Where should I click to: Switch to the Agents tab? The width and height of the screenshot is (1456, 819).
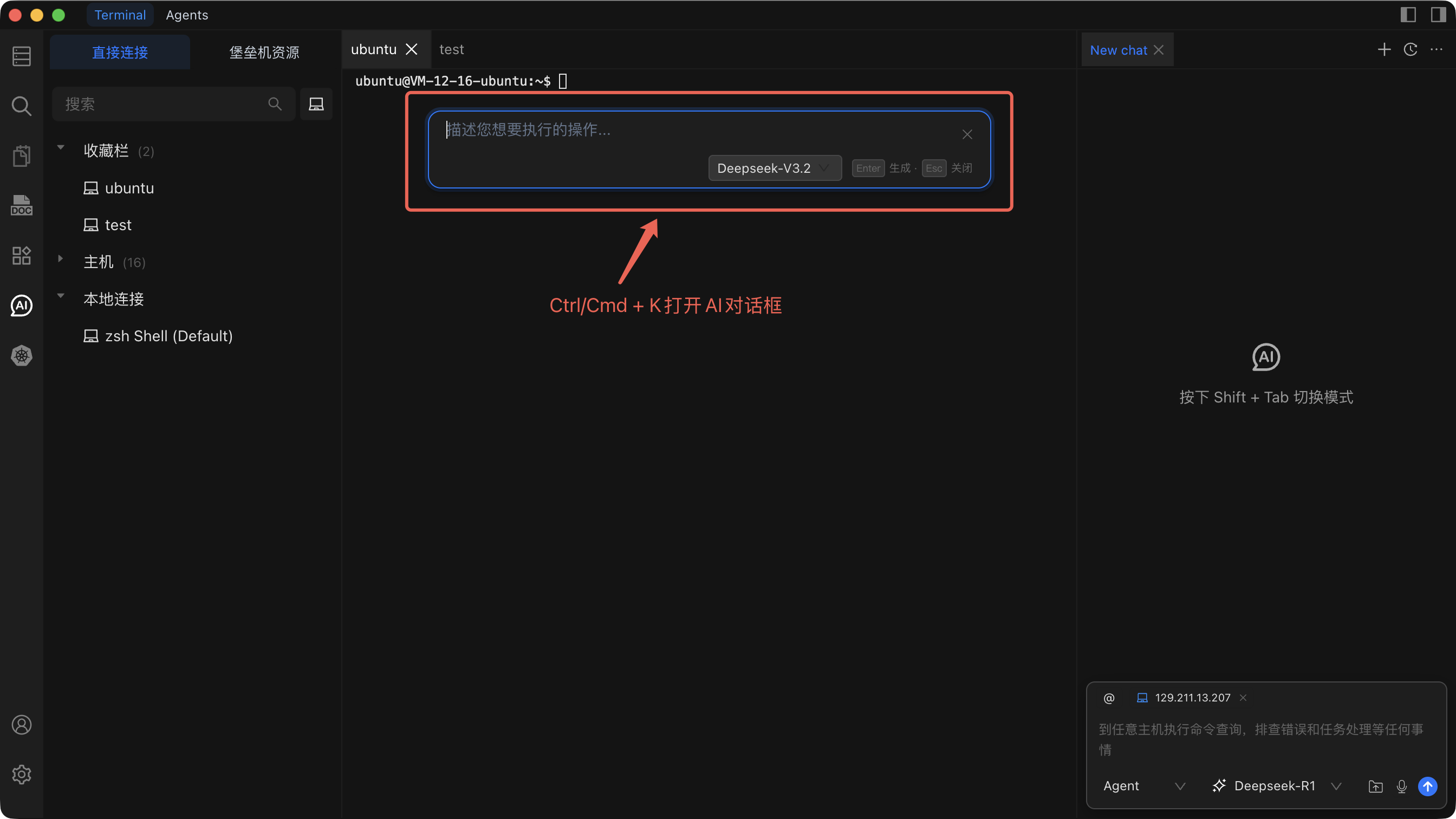[x=186, y=15]
